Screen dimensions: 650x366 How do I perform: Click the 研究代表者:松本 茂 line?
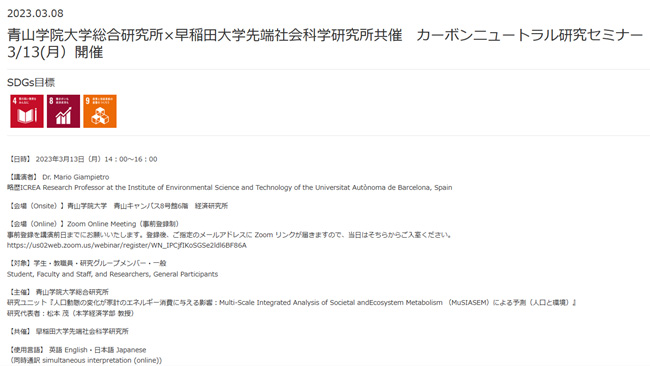(70, 313)
